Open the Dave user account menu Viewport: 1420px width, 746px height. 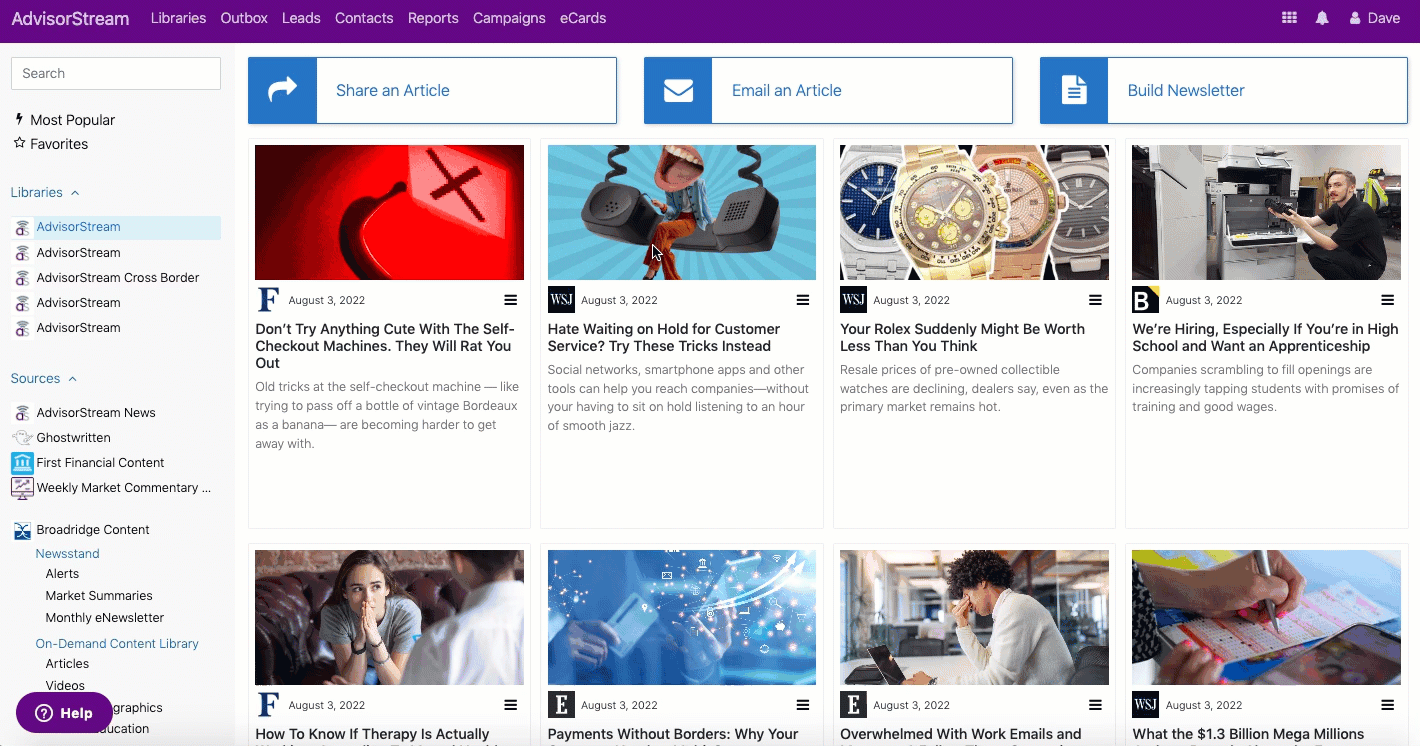pos(1375,18)
